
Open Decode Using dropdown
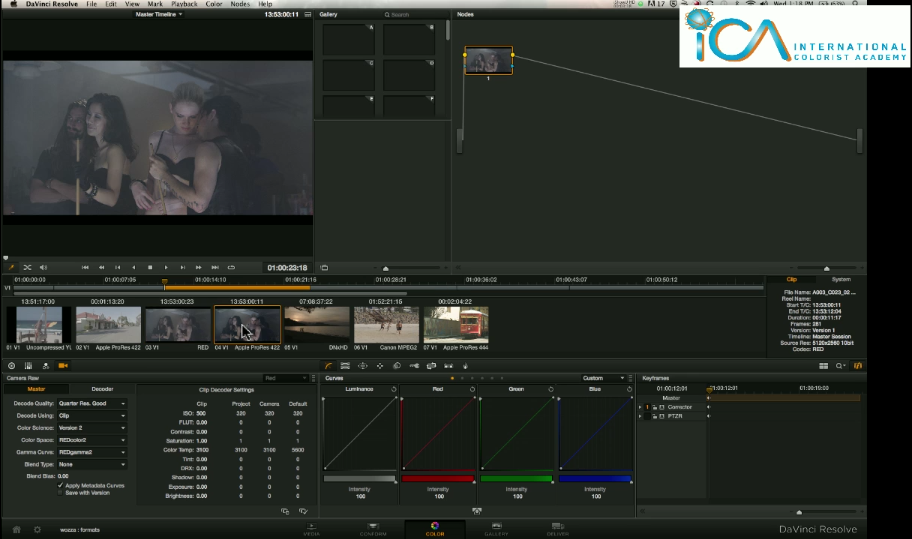[92, 416]
